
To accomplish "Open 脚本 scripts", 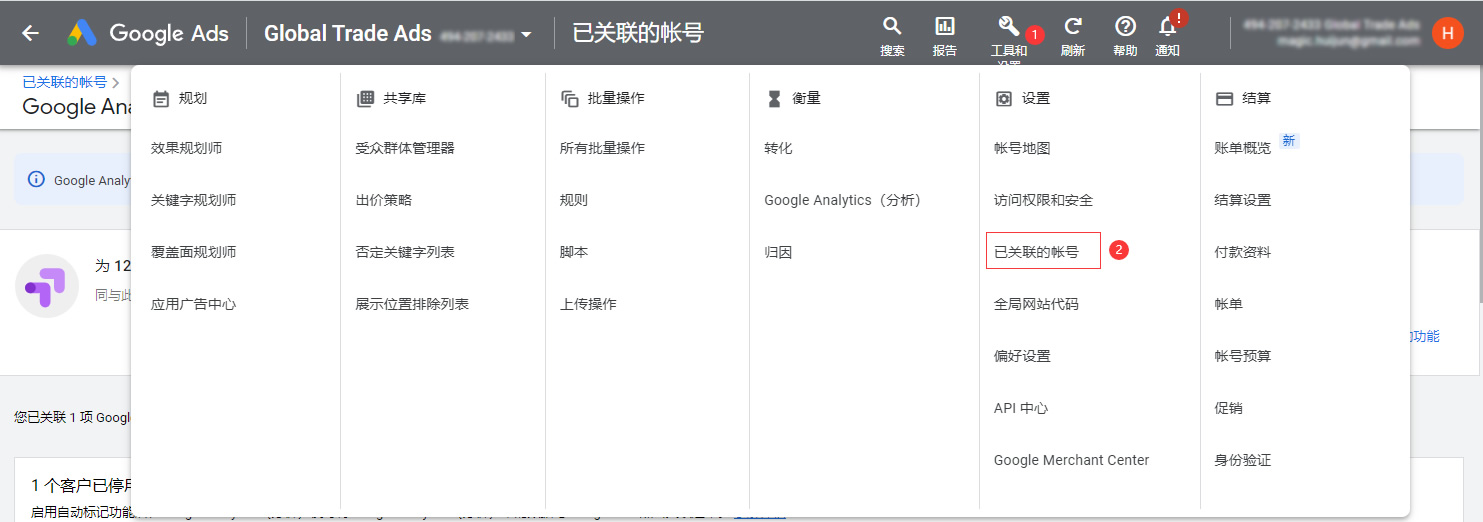I will click(574, 252).
